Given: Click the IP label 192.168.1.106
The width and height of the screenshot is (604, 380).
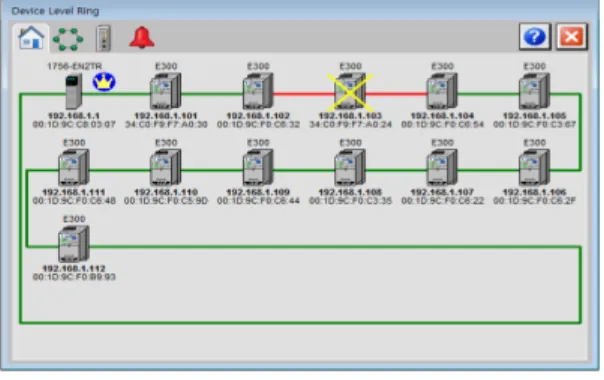Looking at the screenshot, I should [534, 192].
